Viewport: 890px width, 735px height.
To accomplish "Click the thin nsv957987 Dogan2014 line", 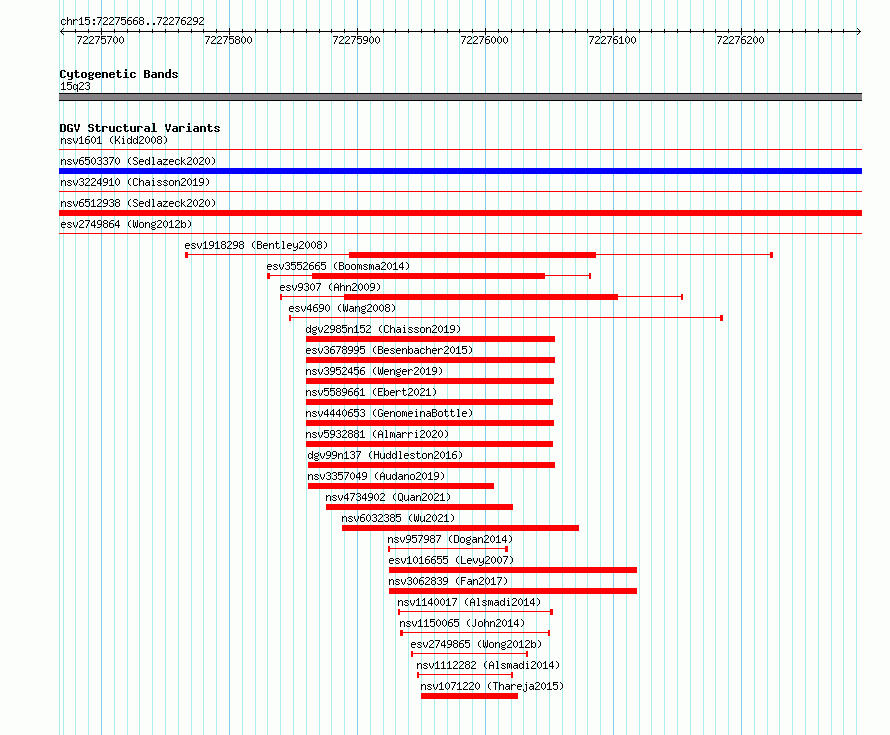I will pyautogui.click(x=448, y=549).
